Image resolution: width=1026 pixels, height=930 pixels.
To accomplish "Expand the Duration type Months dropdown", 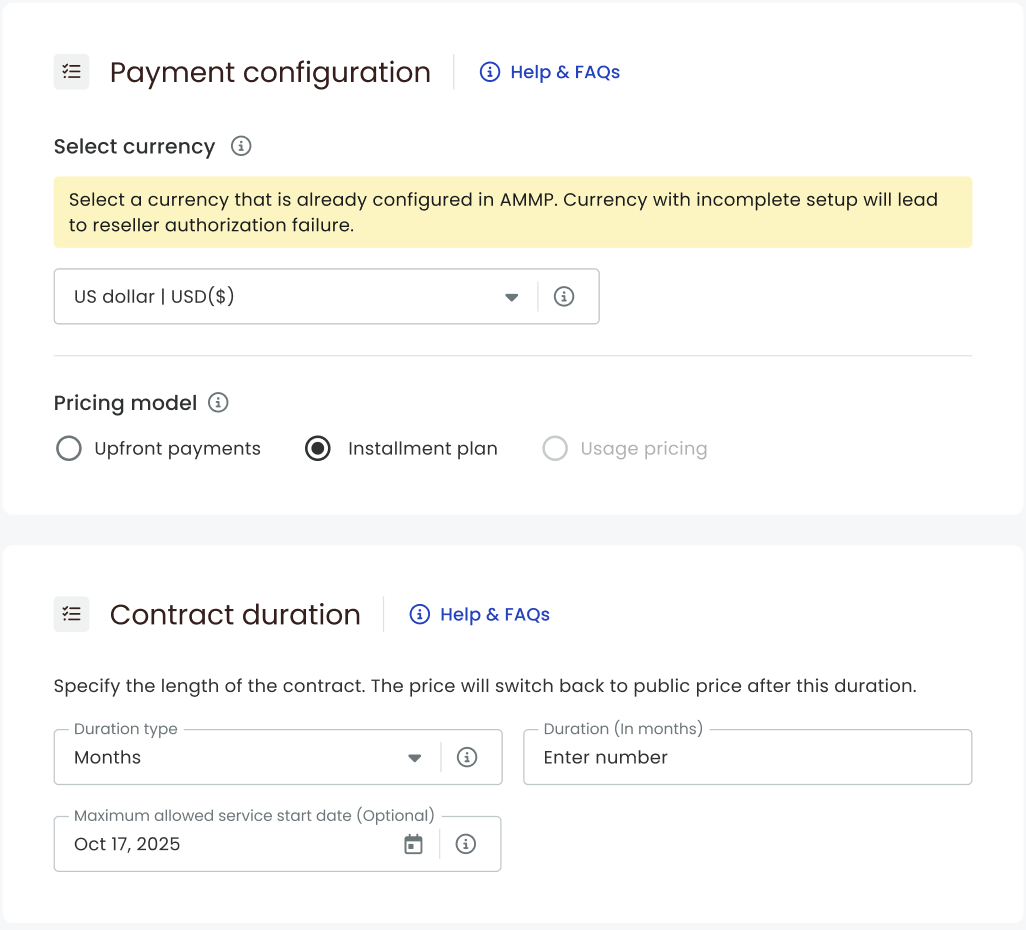I will click(247, 757).
